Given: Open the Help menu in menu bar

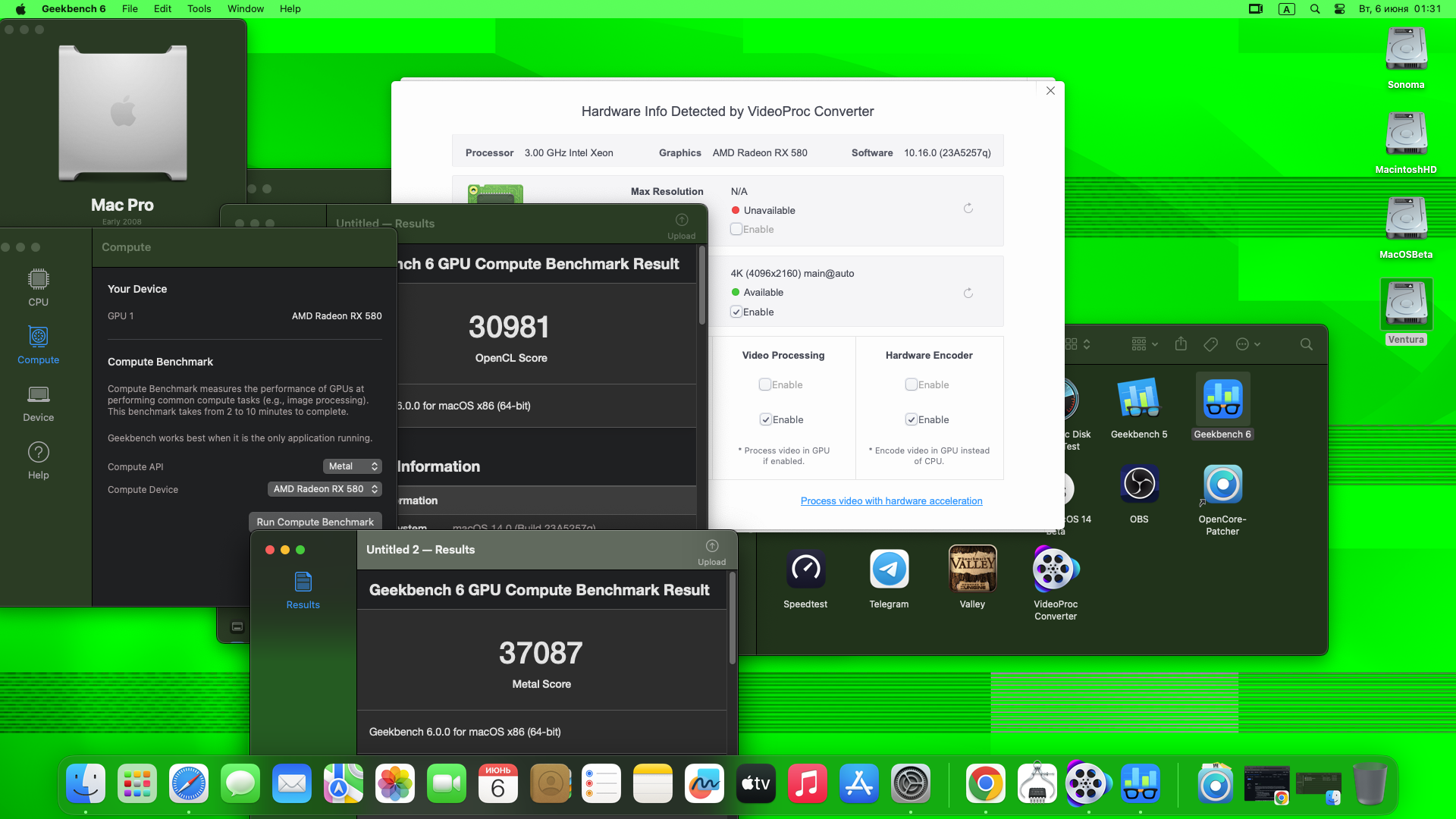Looking at the screenshot, I should pos(290,9).
